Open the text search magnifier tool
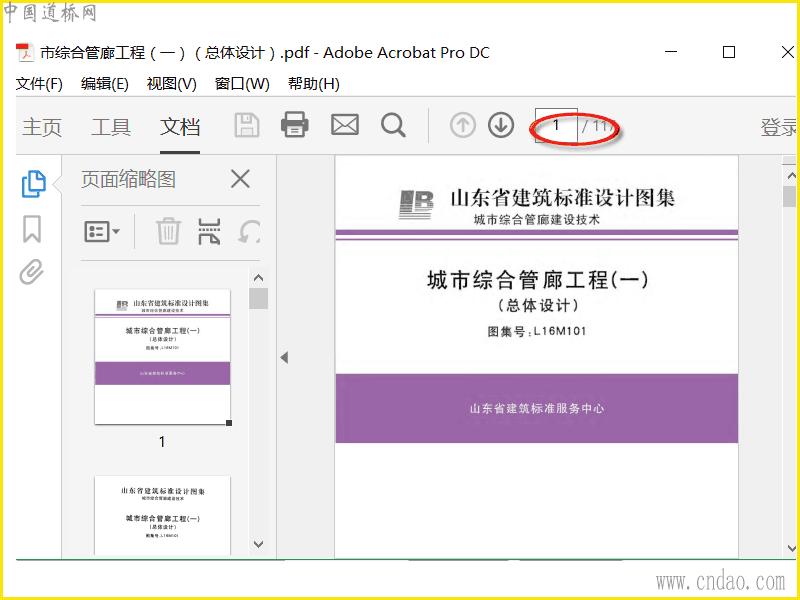This screenshot has height=600, width=800. tap(393, 125)
